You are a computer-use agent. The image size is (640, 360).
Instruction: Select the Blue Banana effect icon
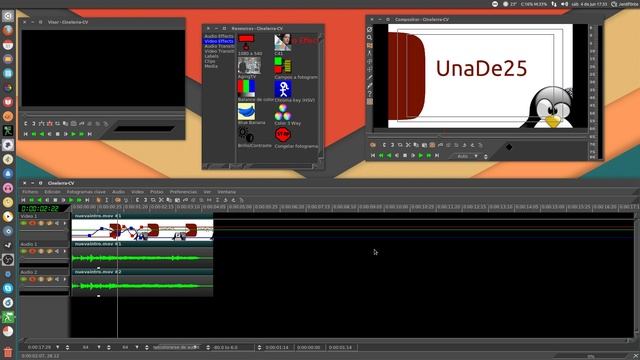(x=247, y=111)
